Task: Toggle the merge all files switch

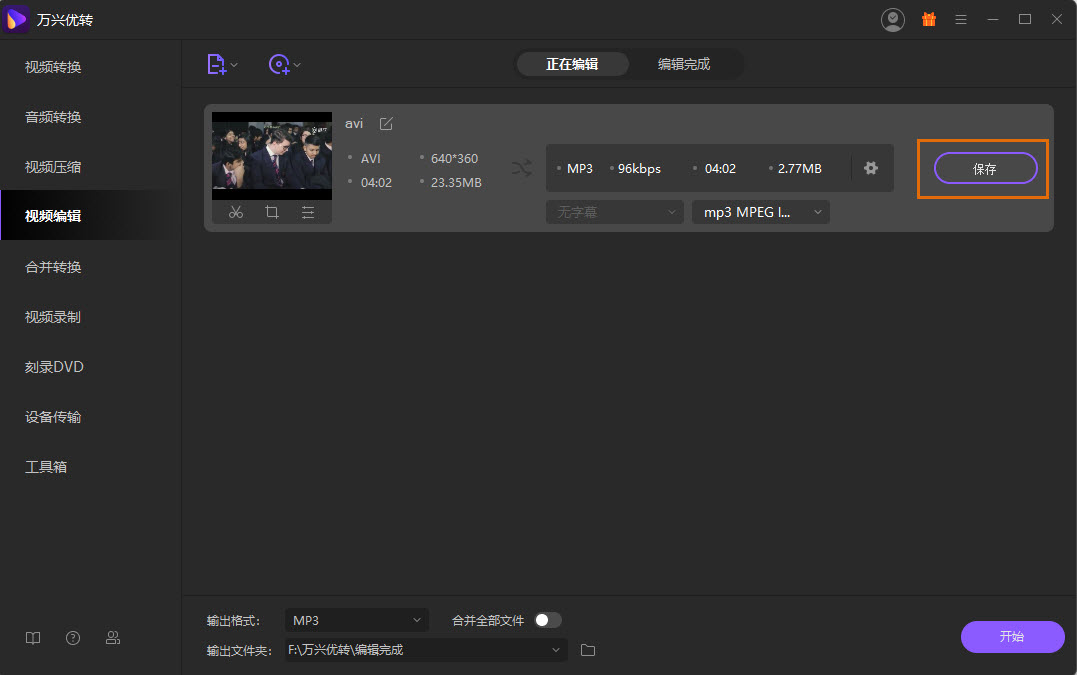Action: (x=547, y=620)
